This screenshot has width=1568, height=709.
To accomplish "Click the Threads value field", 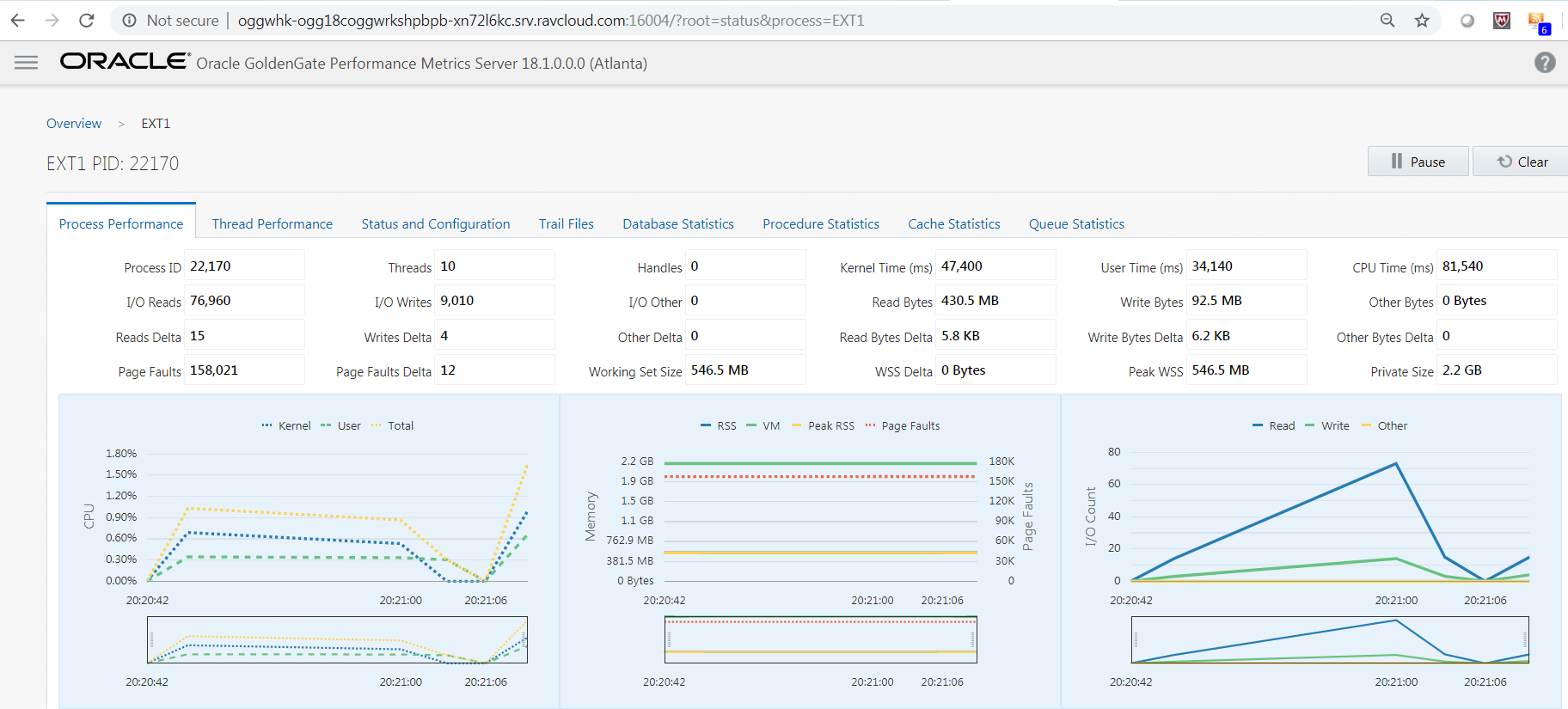I will pos(494,266).
